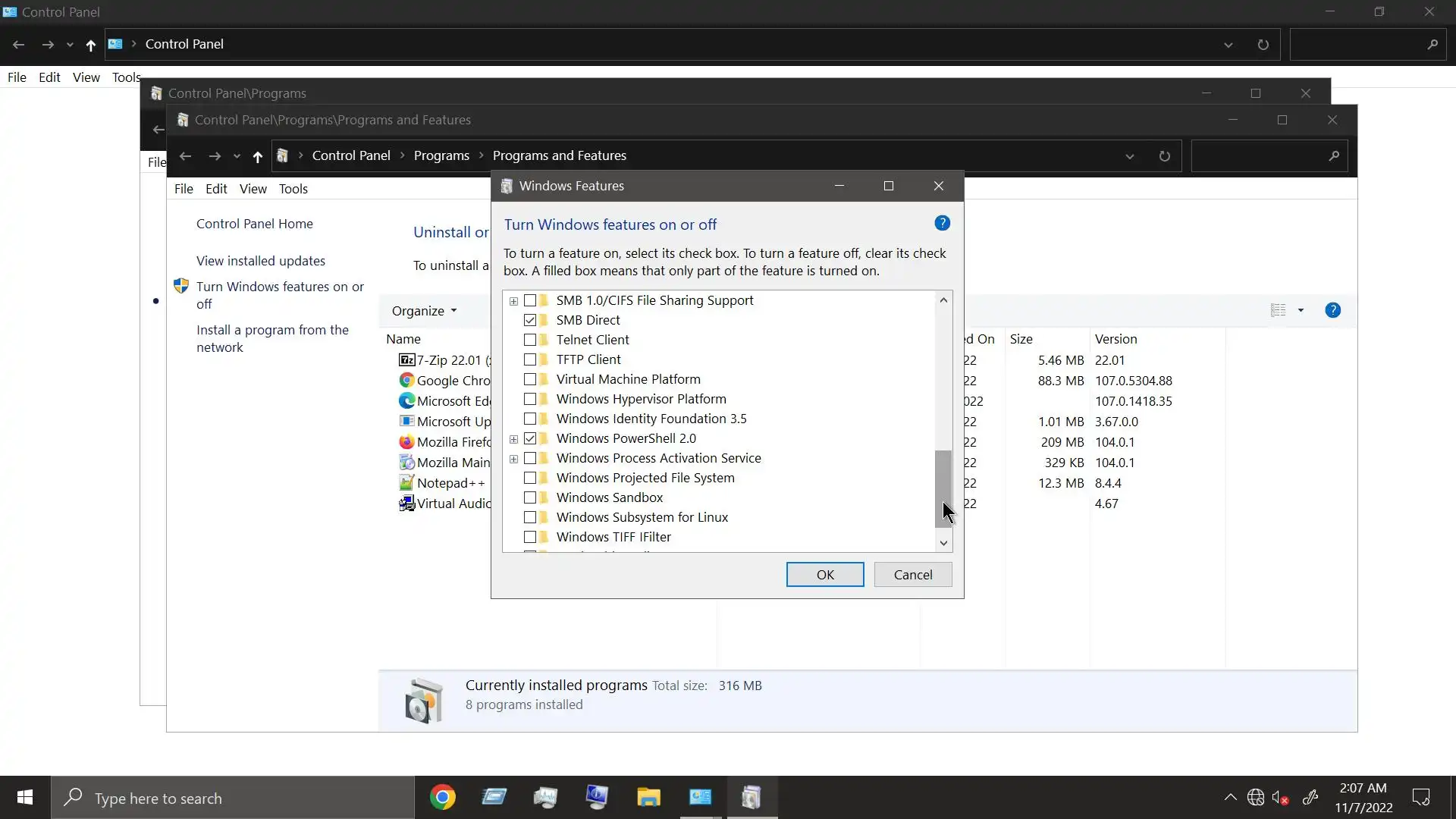The width and height of the screenshot is (1456, 819).
Task: Click the Notepad++ program icon in list
Action: pos(406,483)
